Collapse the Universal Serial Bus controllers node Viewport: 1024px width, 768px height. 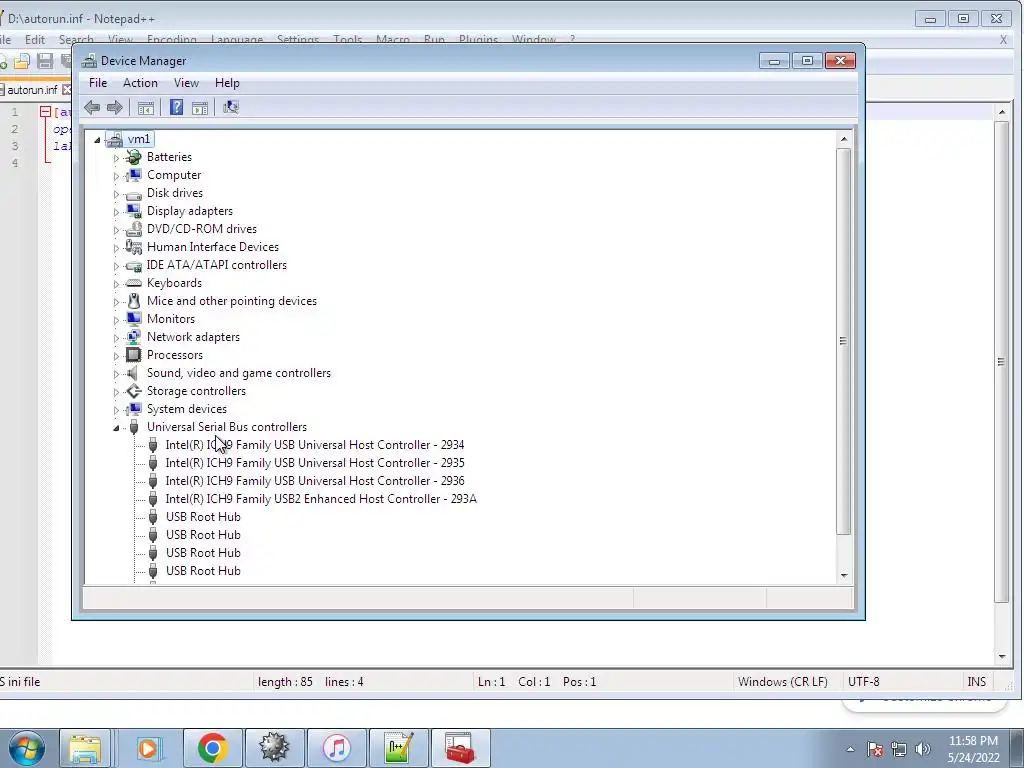pyautogui.click(x=116, y=428)
